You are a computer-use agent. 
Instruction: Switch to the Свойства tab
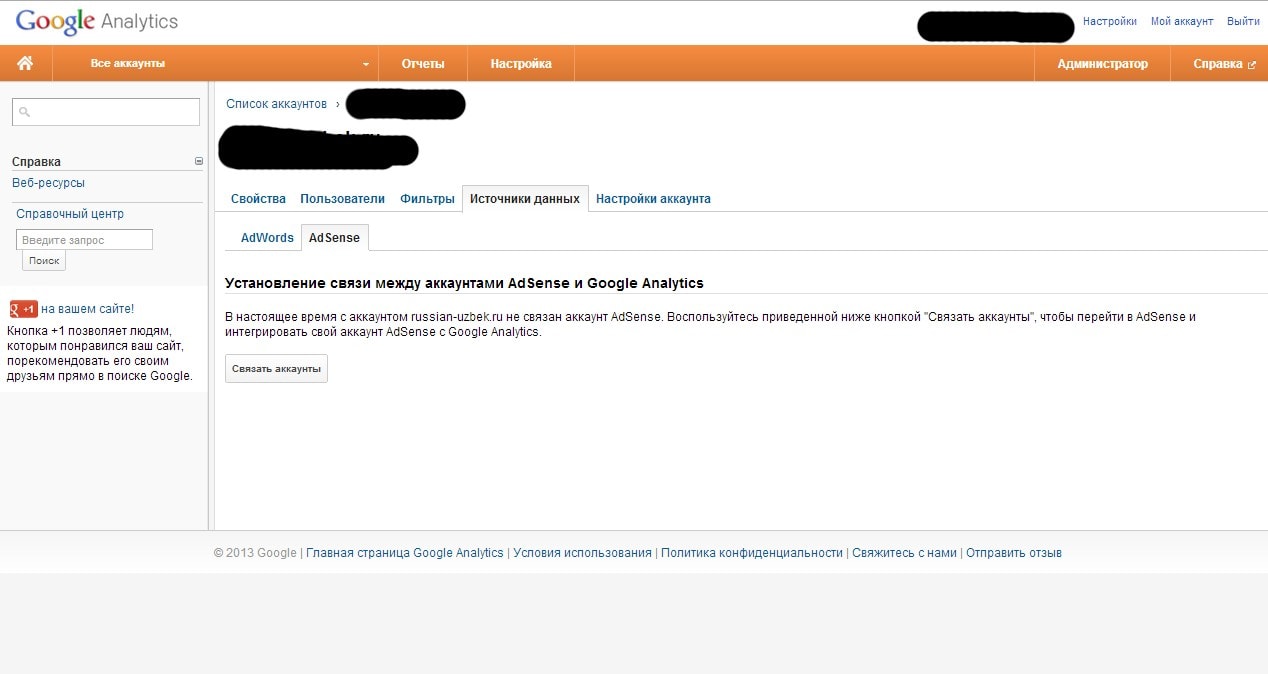coord(258,199)
